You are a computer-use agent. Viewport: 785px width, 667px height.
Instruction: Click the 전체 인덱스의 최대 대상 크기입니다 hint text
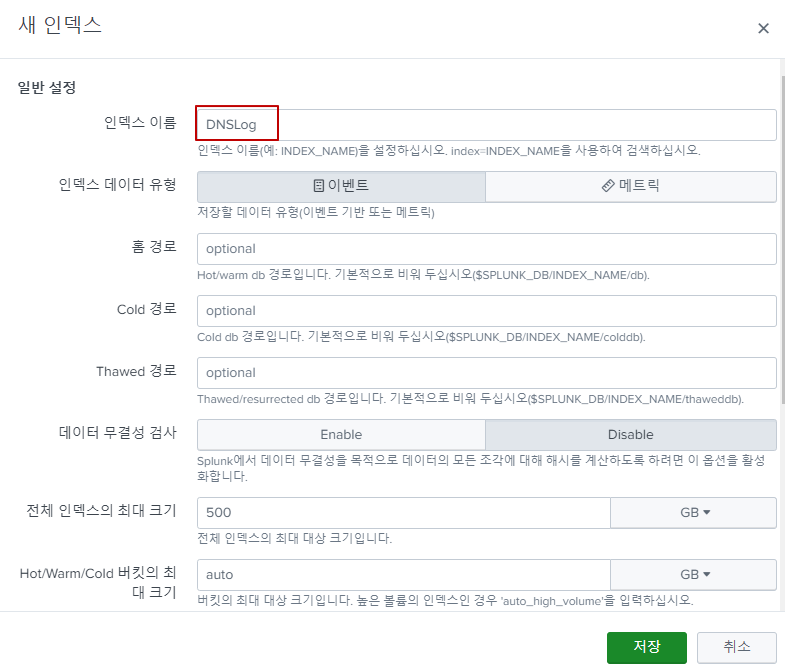pyautogui.click(x=294, y=538)
